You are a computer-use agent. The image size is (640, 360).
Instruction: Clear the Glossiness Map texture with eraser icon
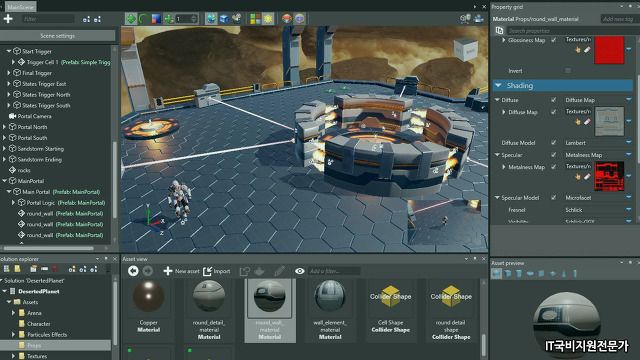click(x=587, y=50)
